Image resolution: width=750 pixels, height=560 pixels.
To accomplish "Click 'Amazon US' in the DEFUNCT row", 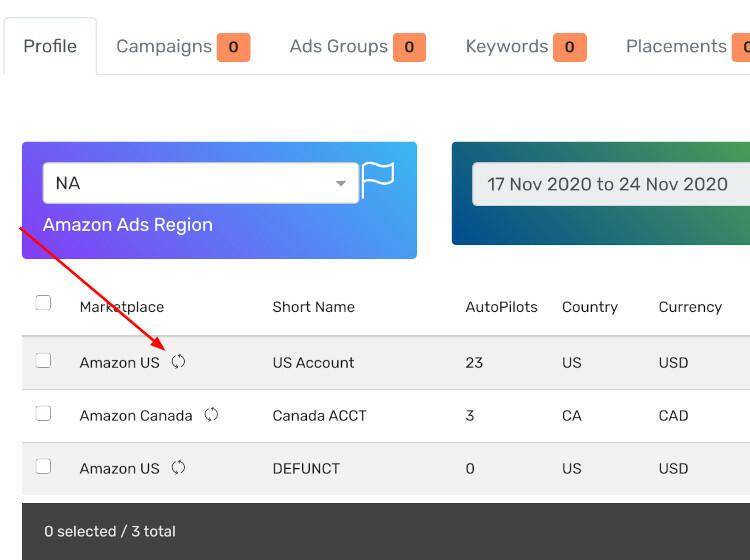I will [x=120, y=469].
